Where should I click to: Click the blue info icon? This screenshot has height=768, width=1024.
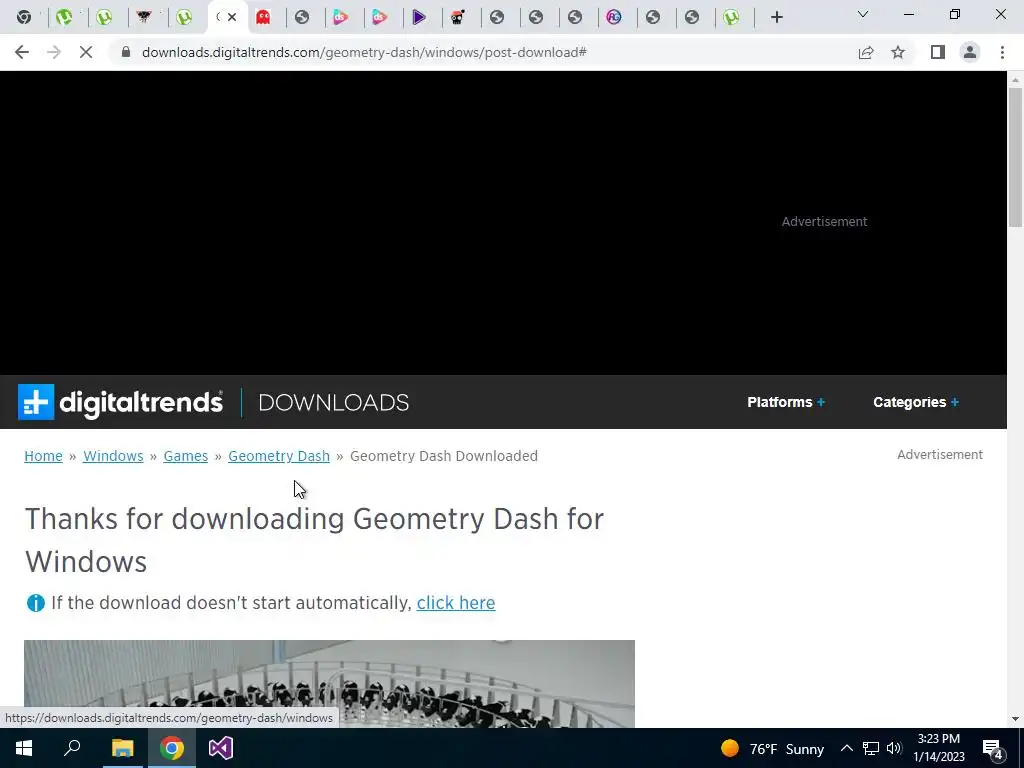35,603
